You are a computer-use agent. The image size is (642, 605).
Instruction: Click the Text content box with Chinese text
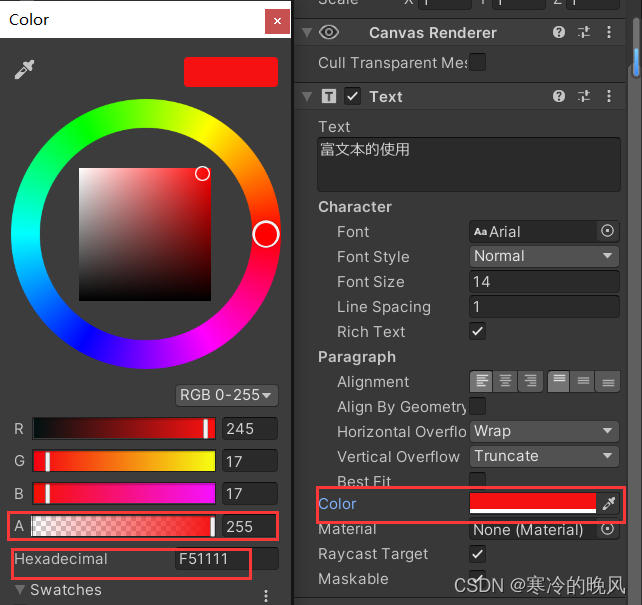click(469, 165)
